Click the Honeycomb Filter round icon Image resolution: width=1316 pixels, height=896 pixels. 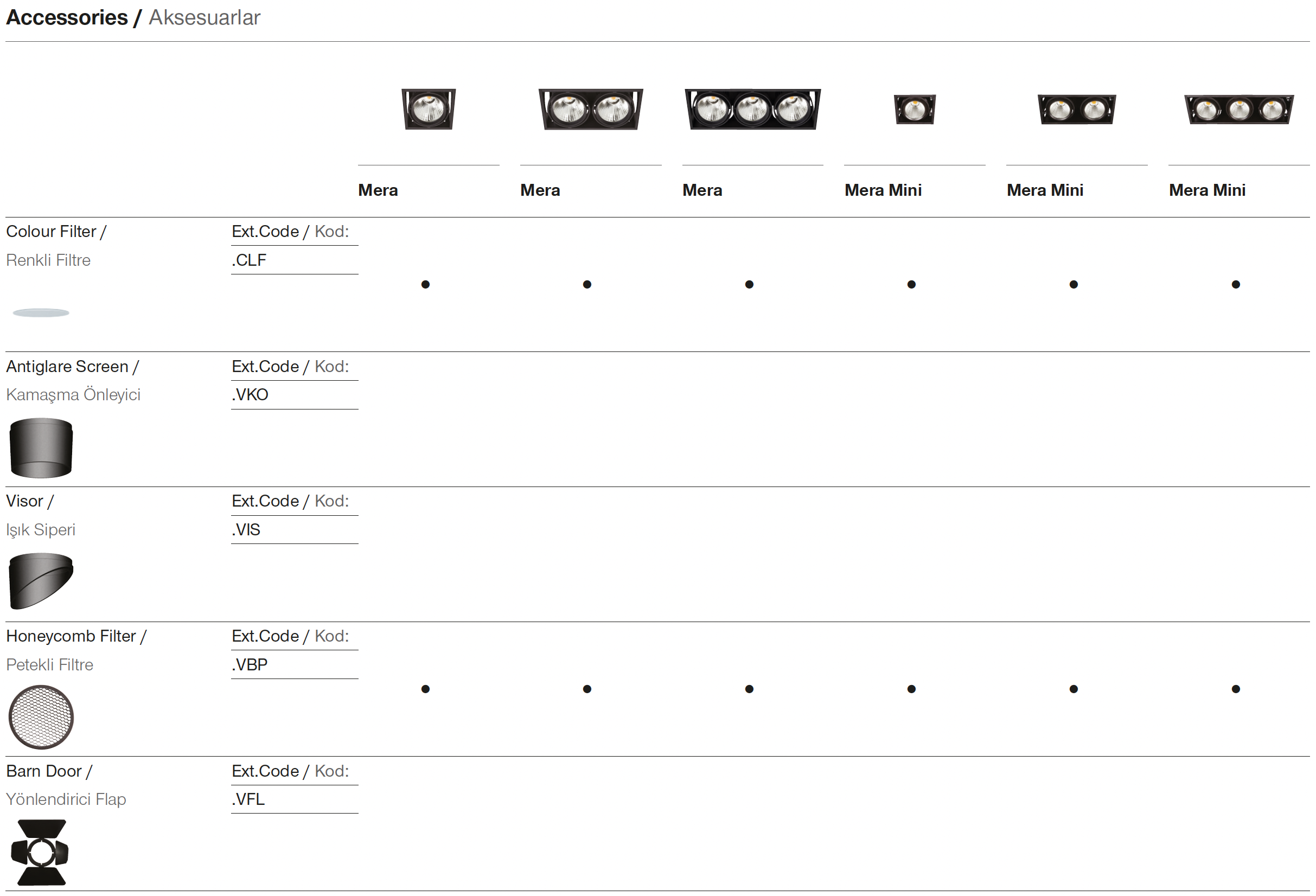41,716
